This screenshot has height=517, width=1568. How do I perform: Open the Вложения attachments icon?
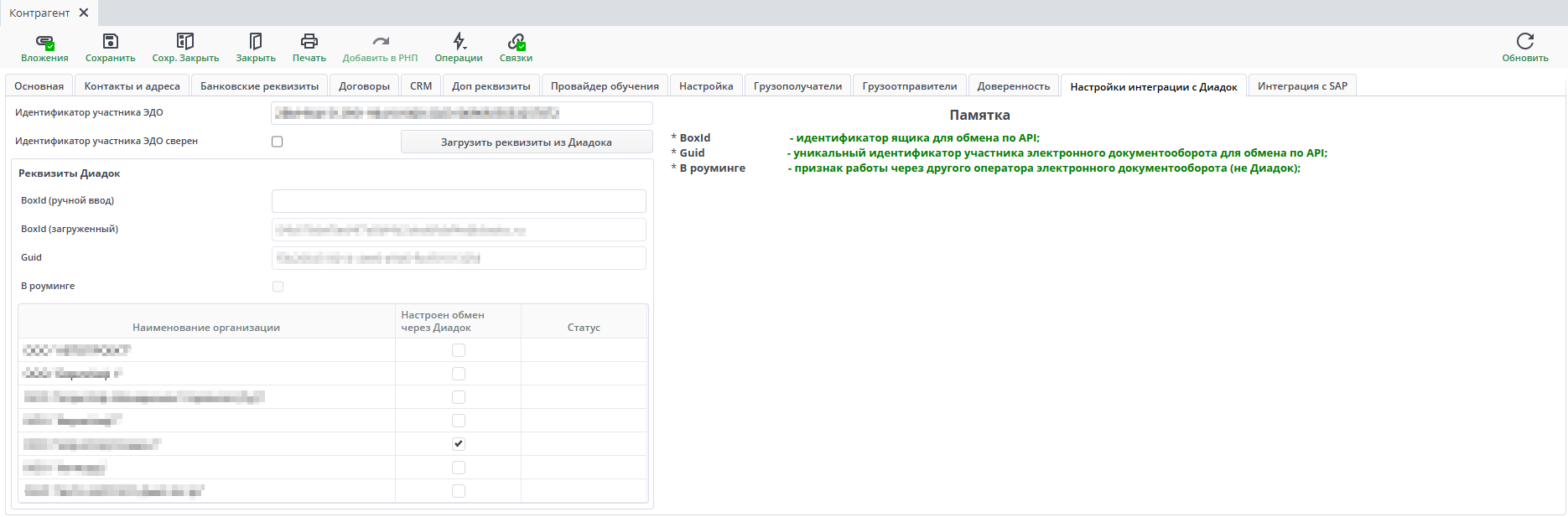coord(44,42)
